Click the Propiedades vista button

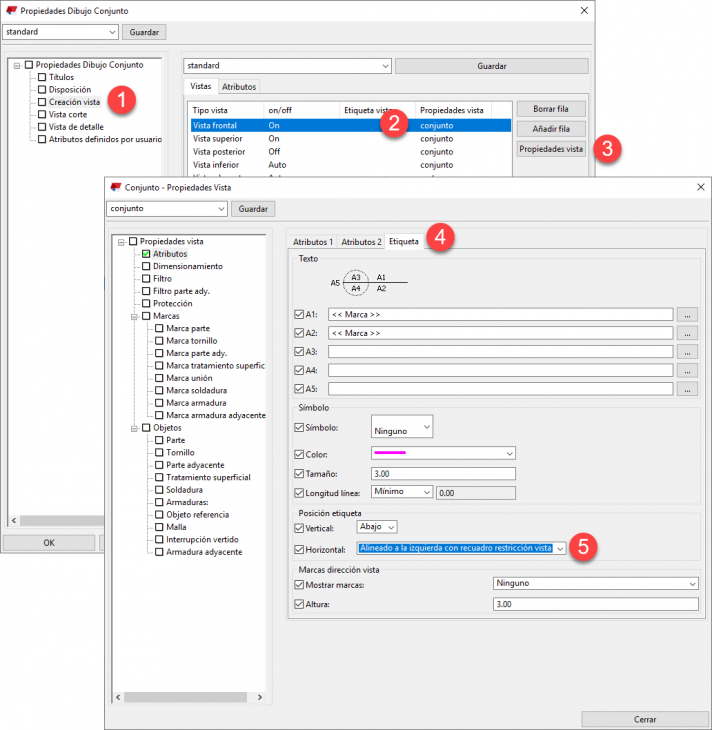pos(550,149)
